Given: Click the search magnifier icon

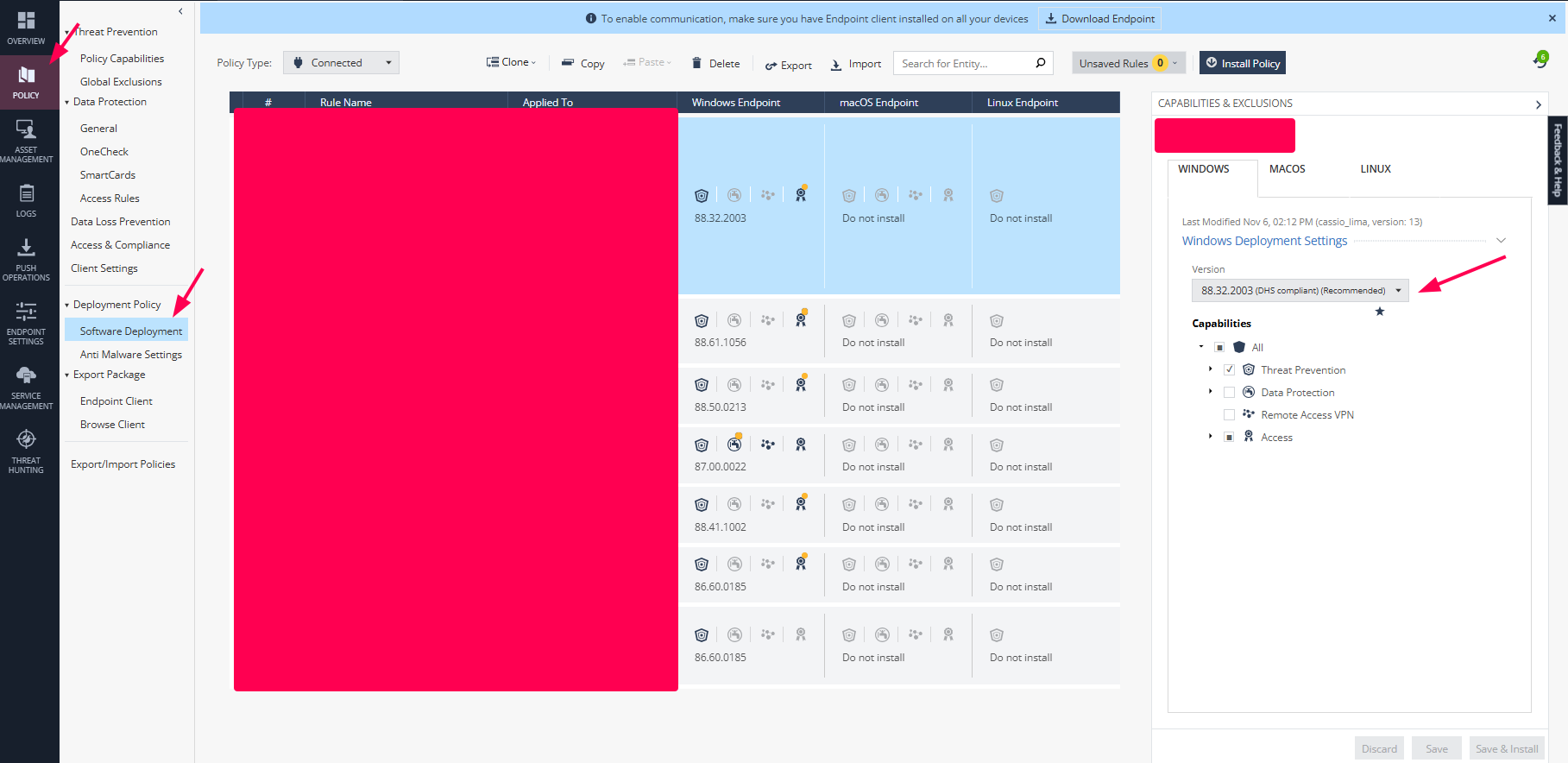Looking at the screenshot, I should [1041, 63].
